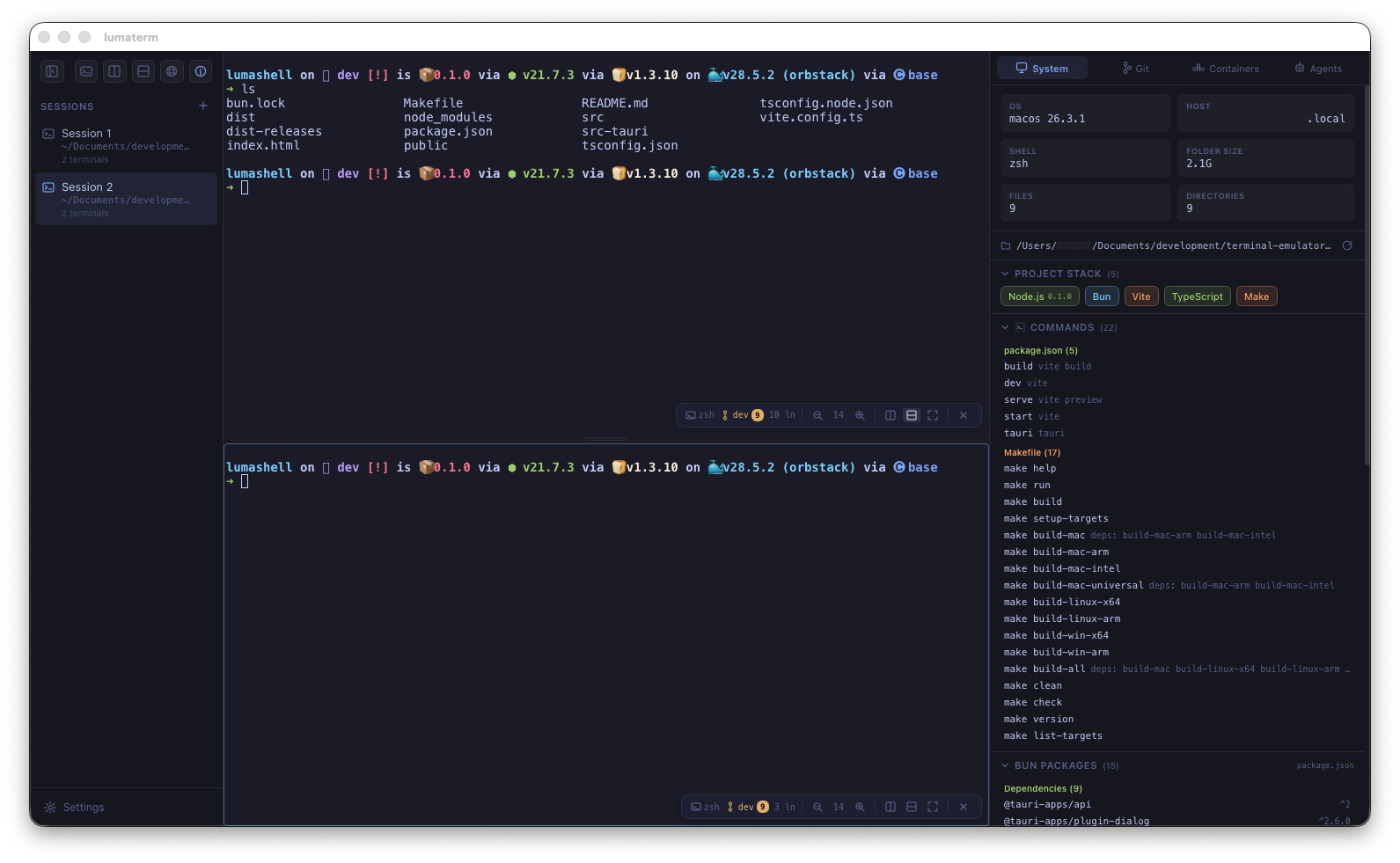
Task: Zoom out the bottom terminal font size
Action: 817,807
